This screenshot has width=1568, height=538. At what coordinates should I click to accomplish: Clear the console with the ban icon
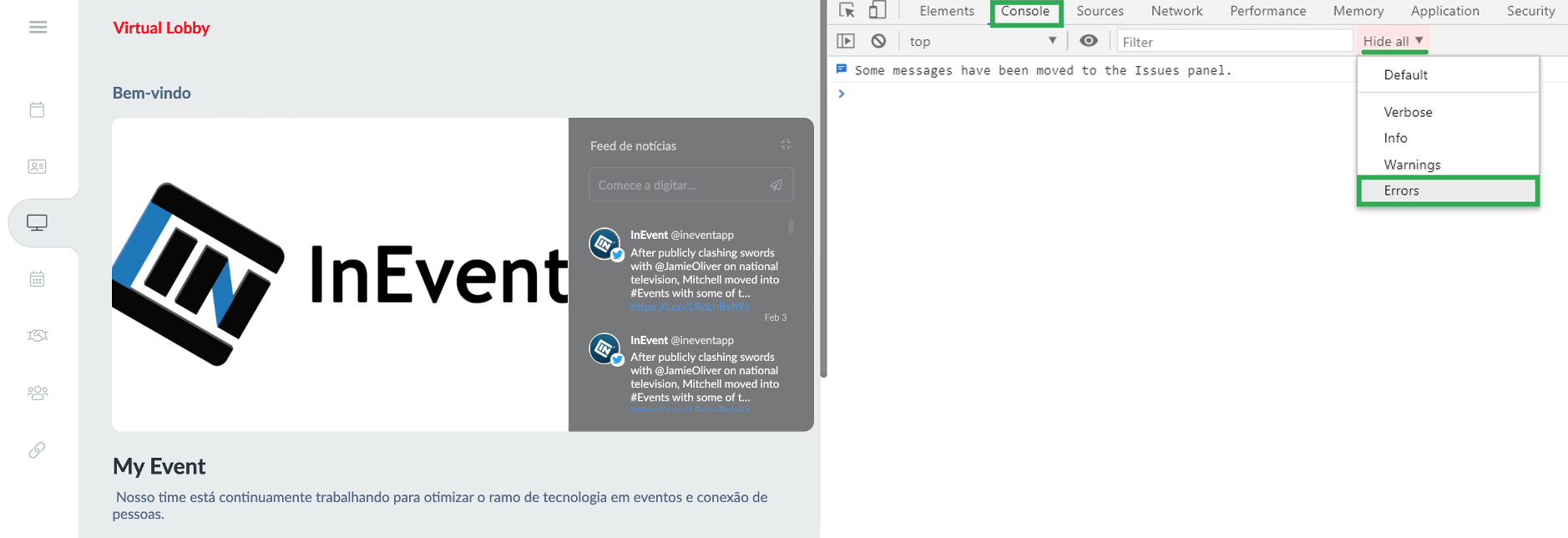click(x=878, y=41)
